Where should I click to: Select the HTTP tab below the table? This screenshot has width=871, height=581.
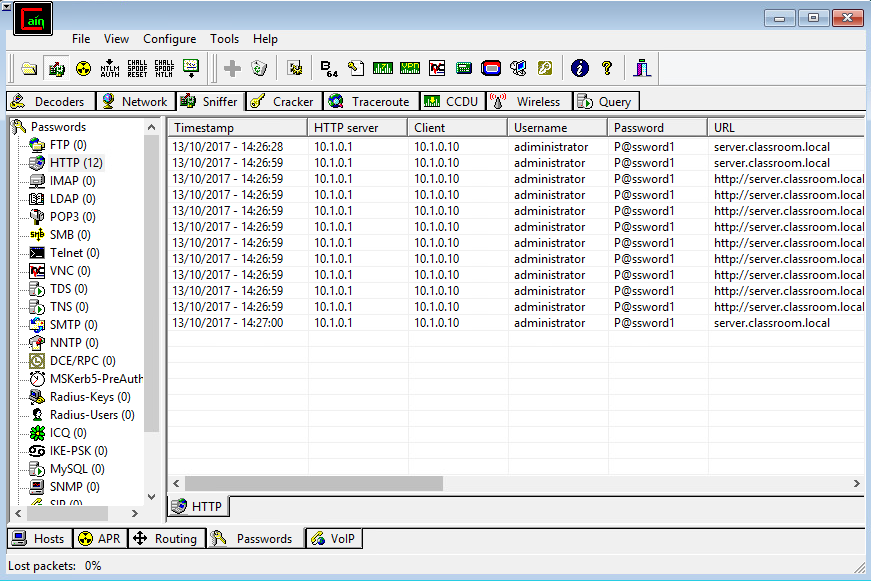click(198, 507)
